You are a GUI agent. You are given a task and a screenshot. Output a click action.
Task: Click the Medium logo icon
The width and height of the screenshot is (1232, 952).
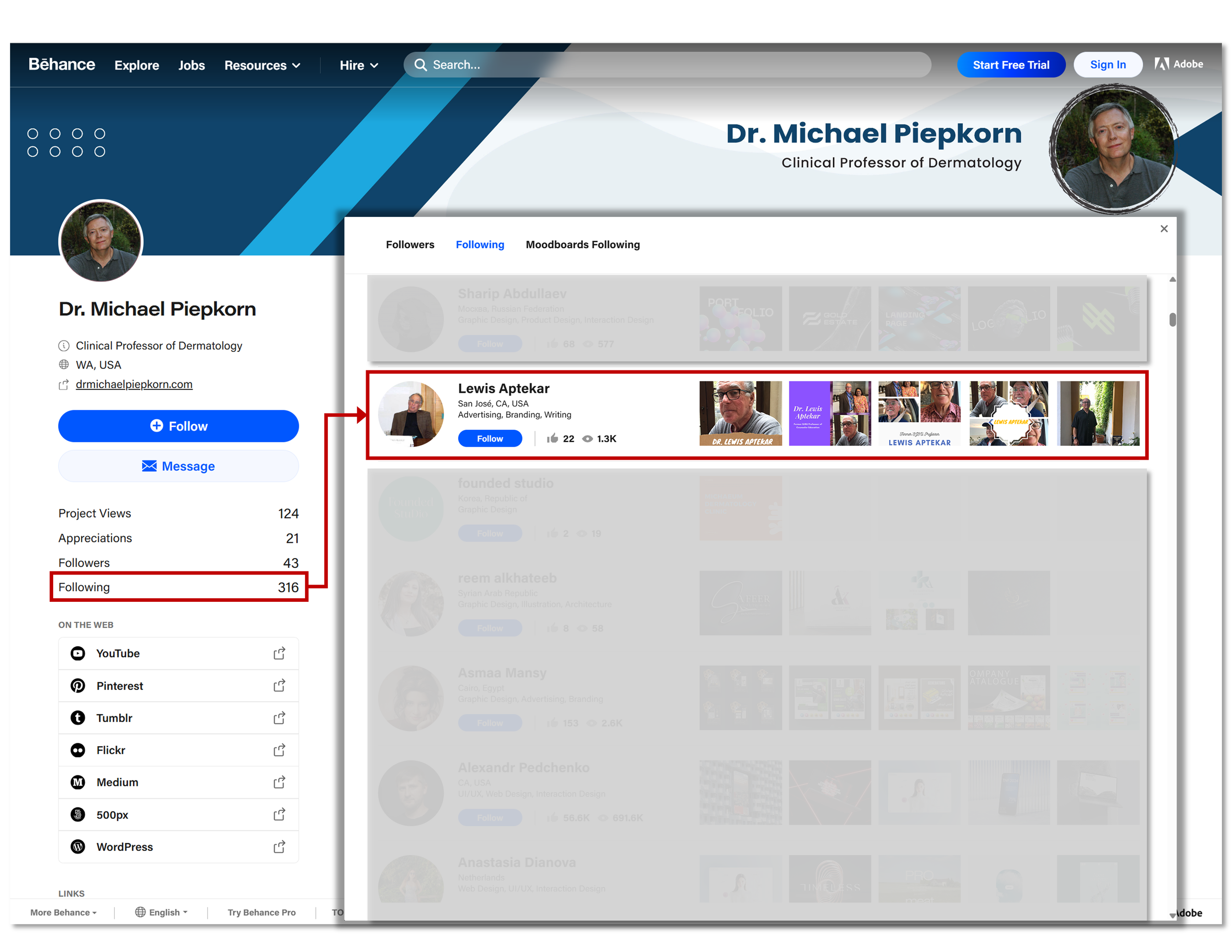[78, 782]
